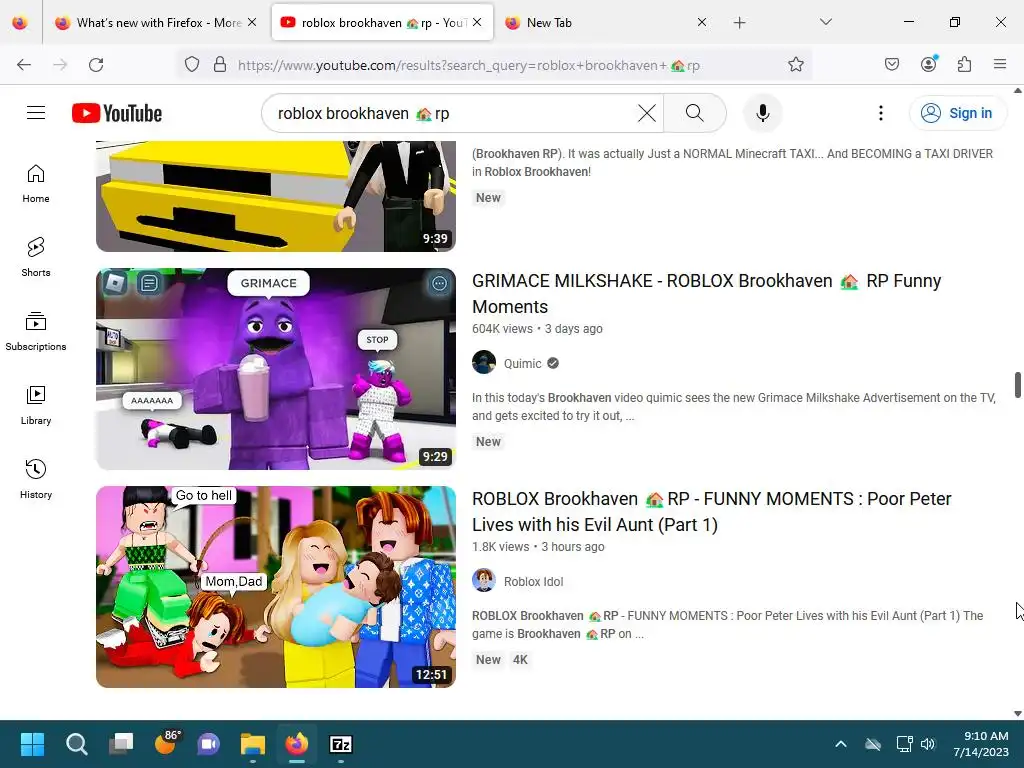Open History in the sidebar
Image resolution: width=1024 pixels, height=768 pixels.
(36, 479)
